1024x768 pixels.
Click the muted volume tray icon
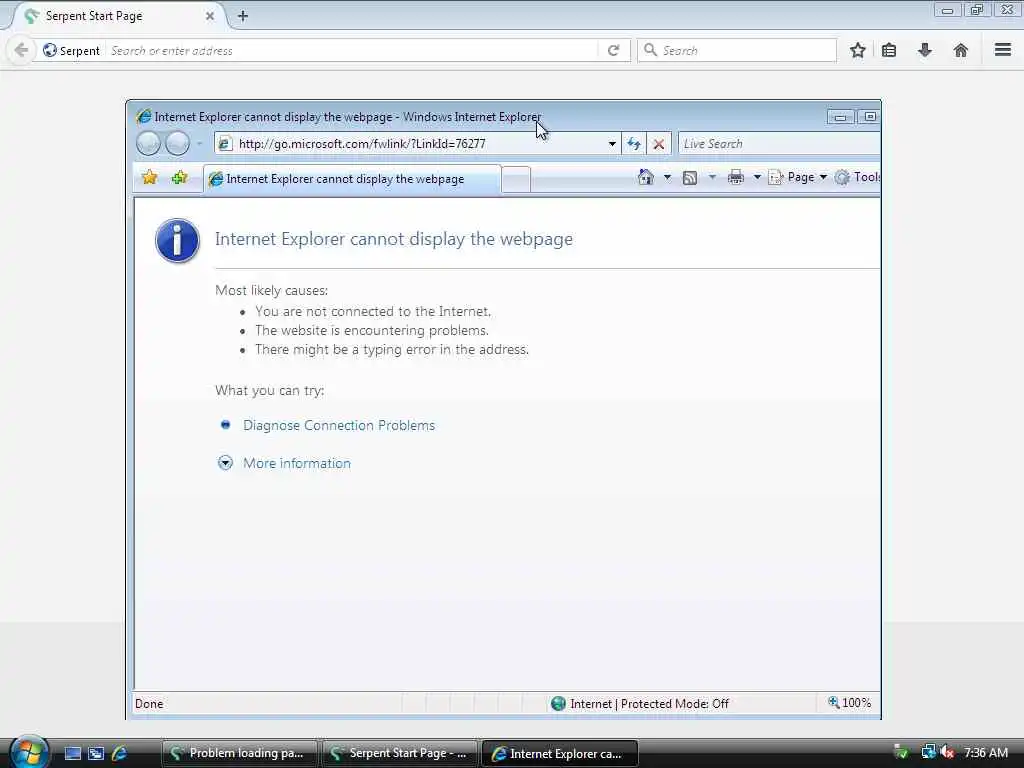pyautogui.click(x=947, y=752)
